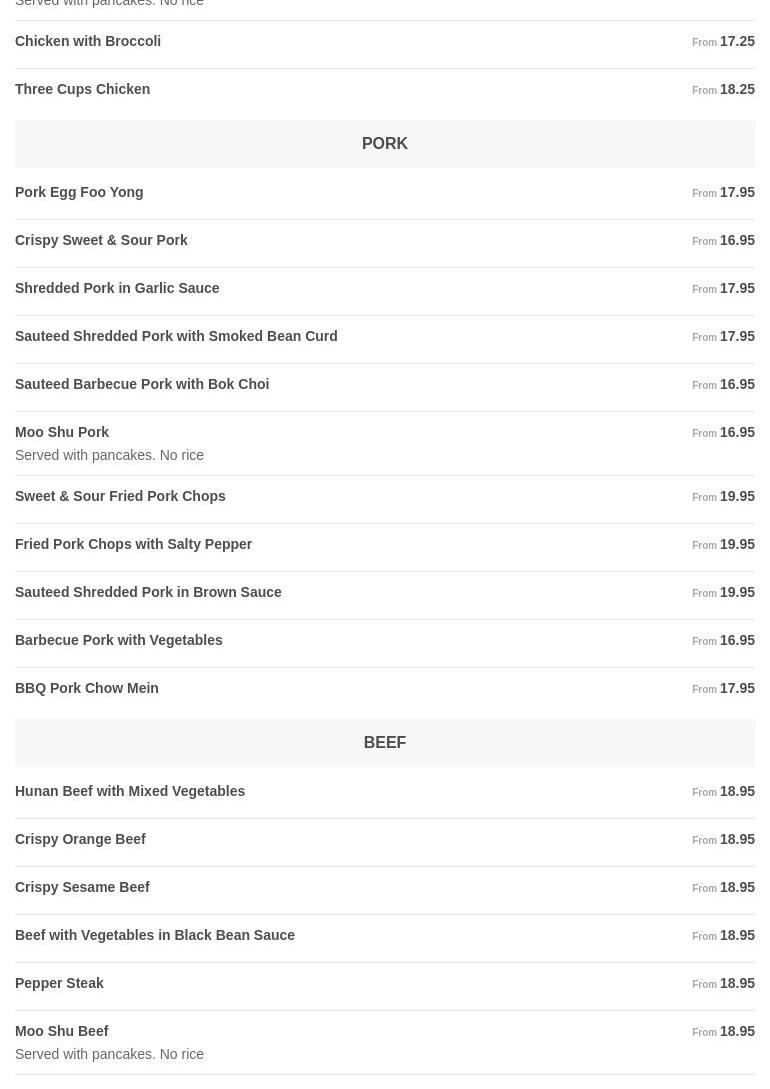Pick Sauteed Shredded Pork with Smoked Bean Curd
The height and width of the screenshot is (1089, 770).
[x=176, y=337]
